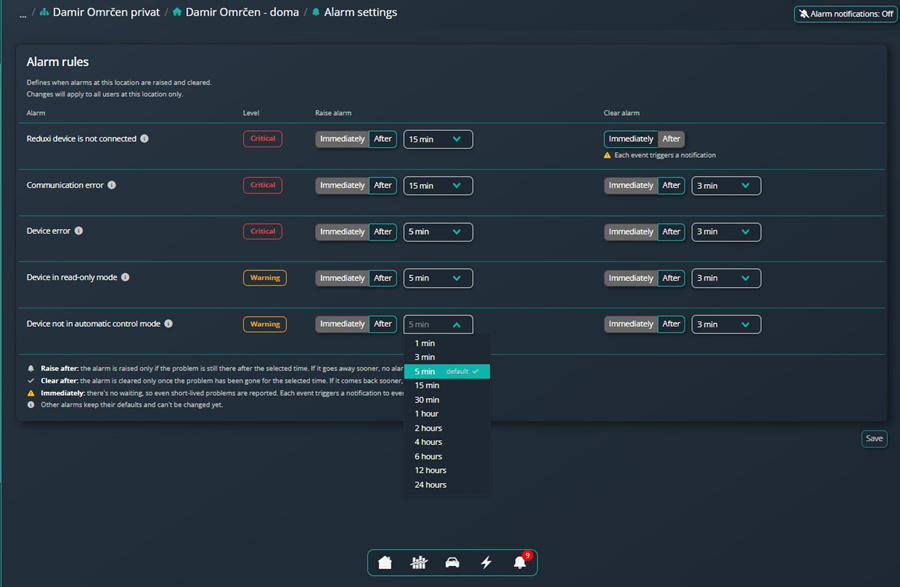Image resolution: width=900 pixels, height=587 pixels.
Task: Go to Damir Omrčen - doma breadcrumb
Action: pyautogui.click(x=242, y=12)
